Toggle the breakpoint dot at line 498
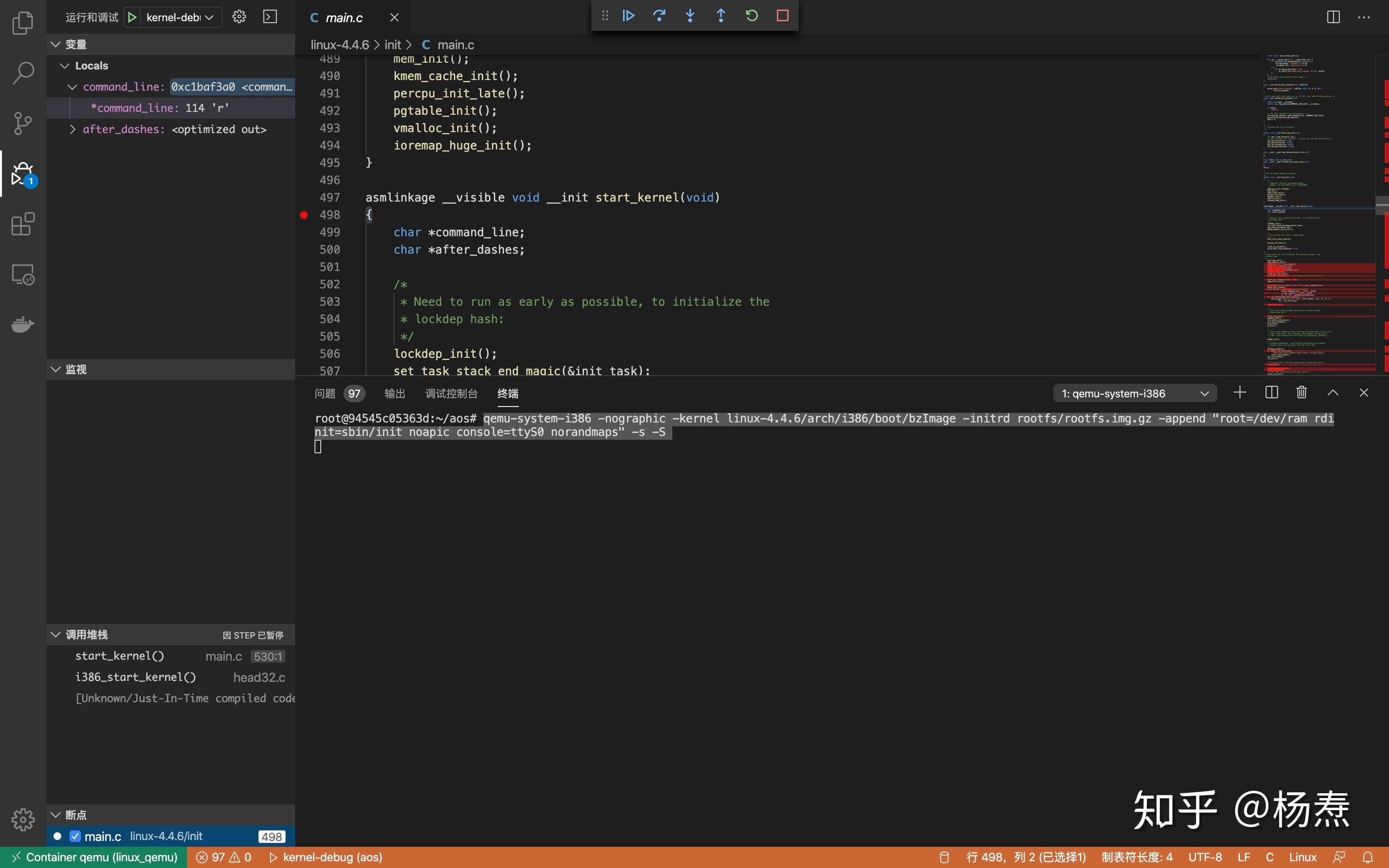Viewport: 1389px width, 868px height. pyautogui.click(x=304, y=215)
